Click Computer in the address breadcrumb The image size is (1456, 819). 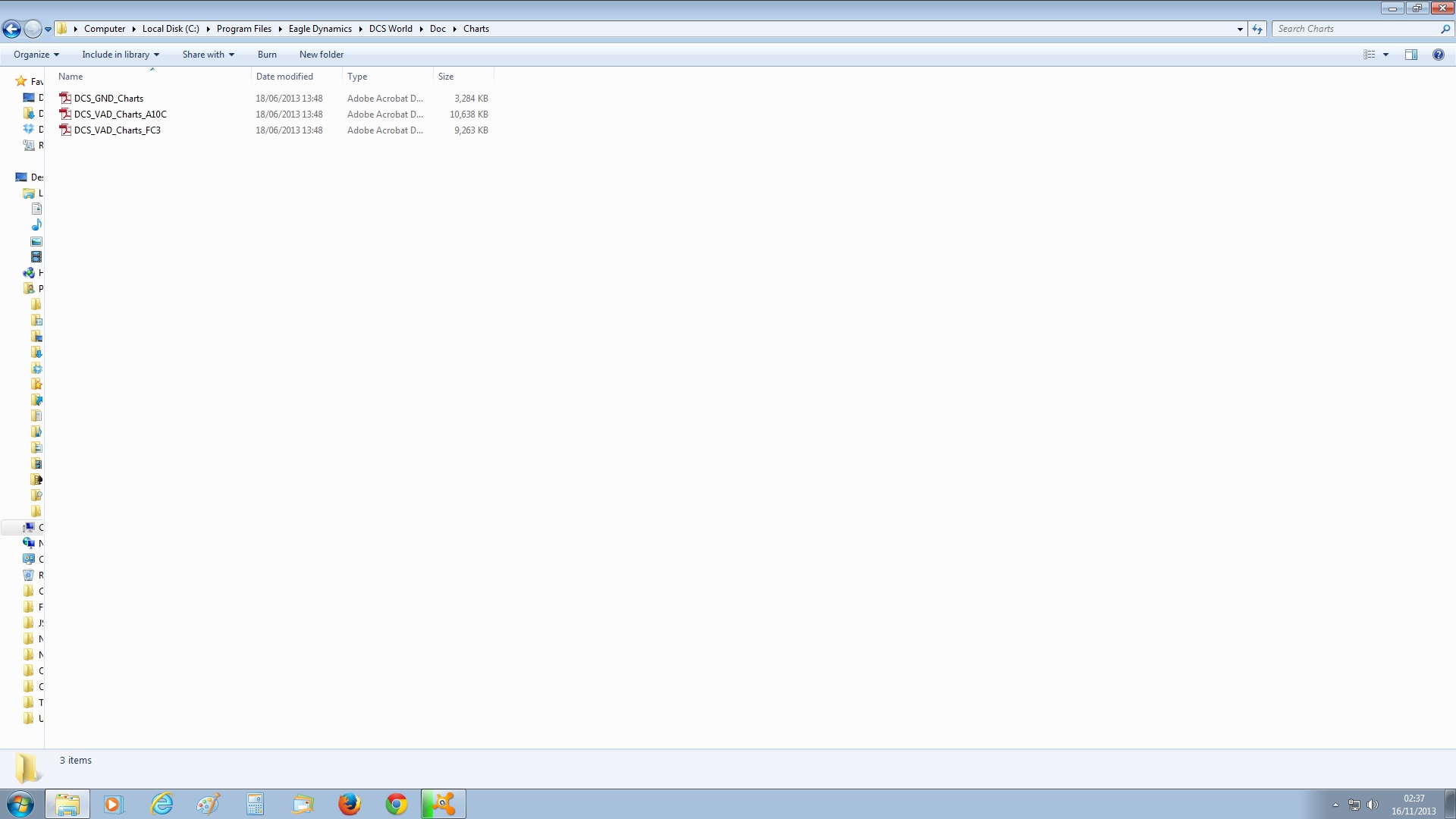click(x=105, y=29)
